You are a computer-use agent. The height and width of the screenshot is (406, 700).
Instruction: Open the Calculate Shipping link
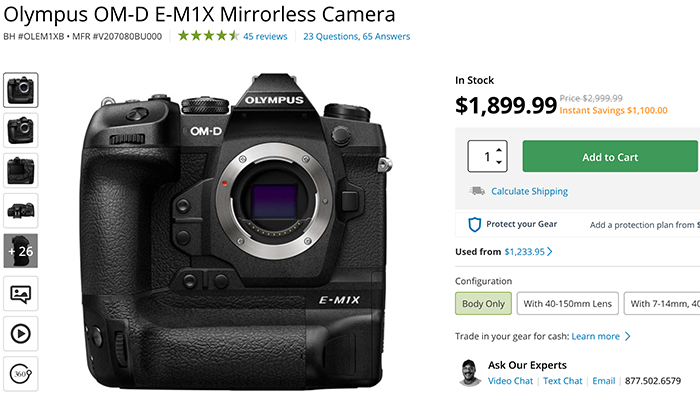(529, 191)
